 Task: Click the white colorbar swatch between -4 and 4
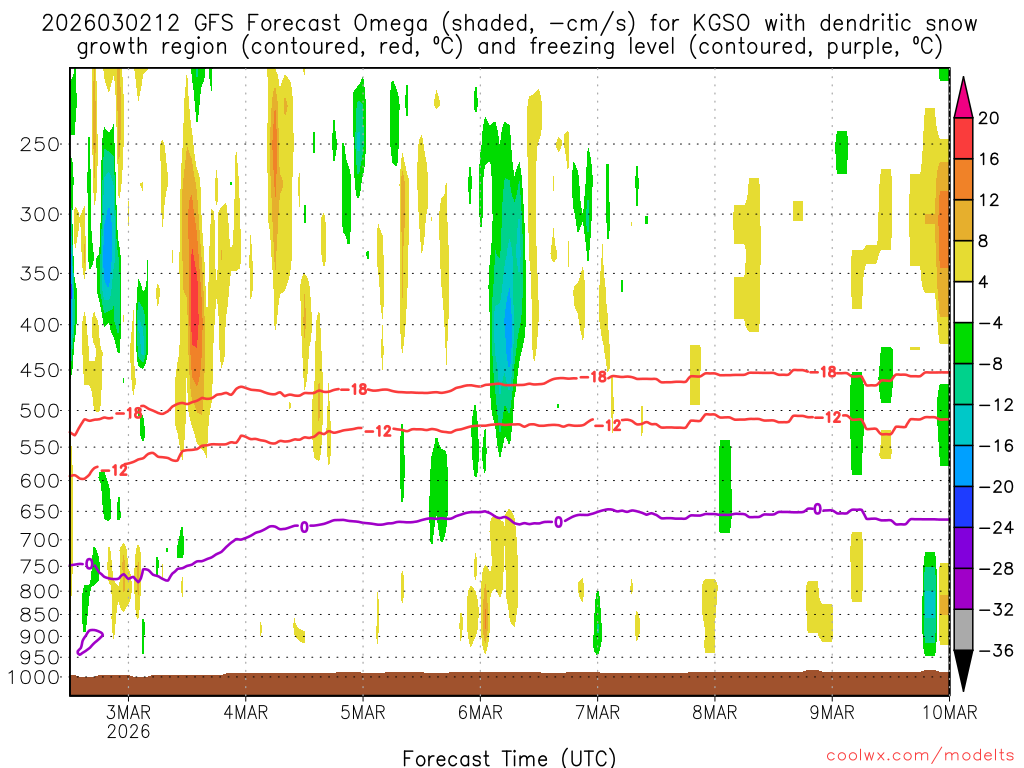(x=963, y=302)
